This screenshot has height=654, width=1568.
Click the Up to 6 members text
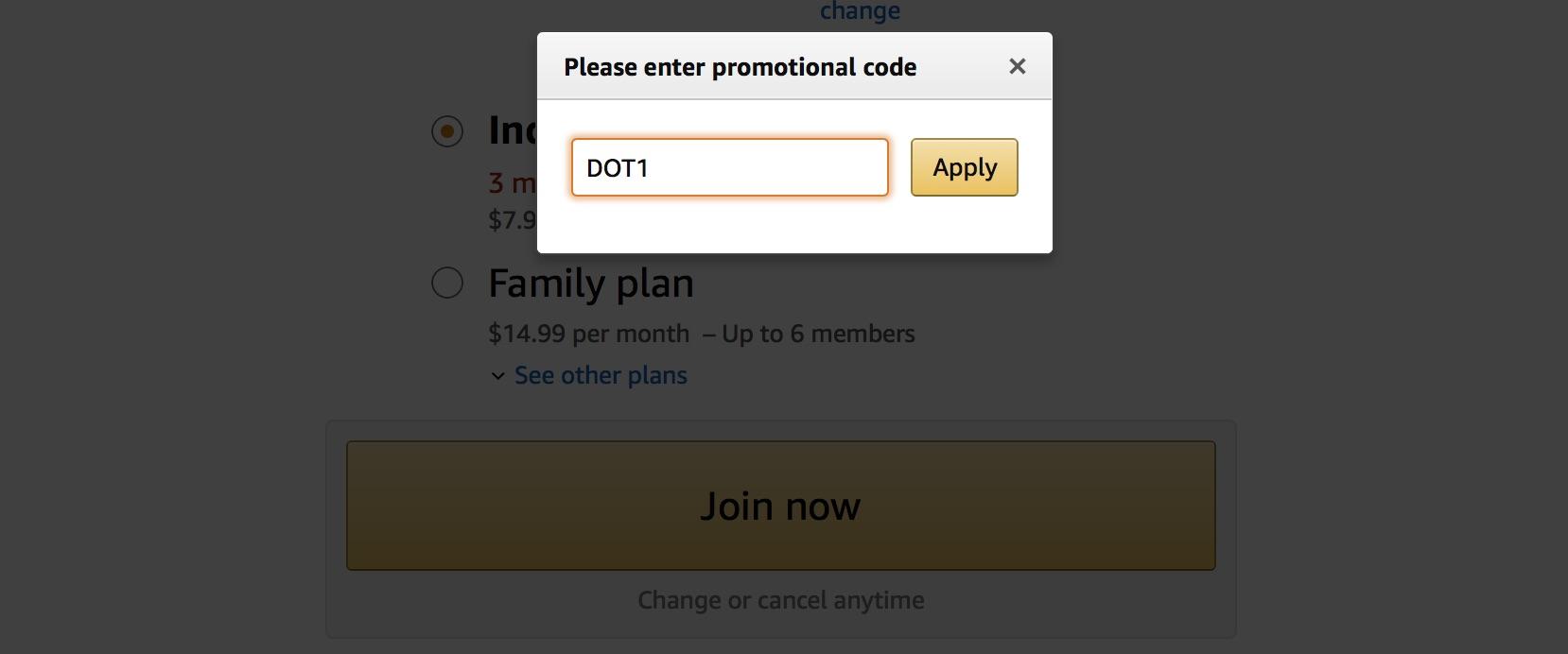[x=818, y=334]
